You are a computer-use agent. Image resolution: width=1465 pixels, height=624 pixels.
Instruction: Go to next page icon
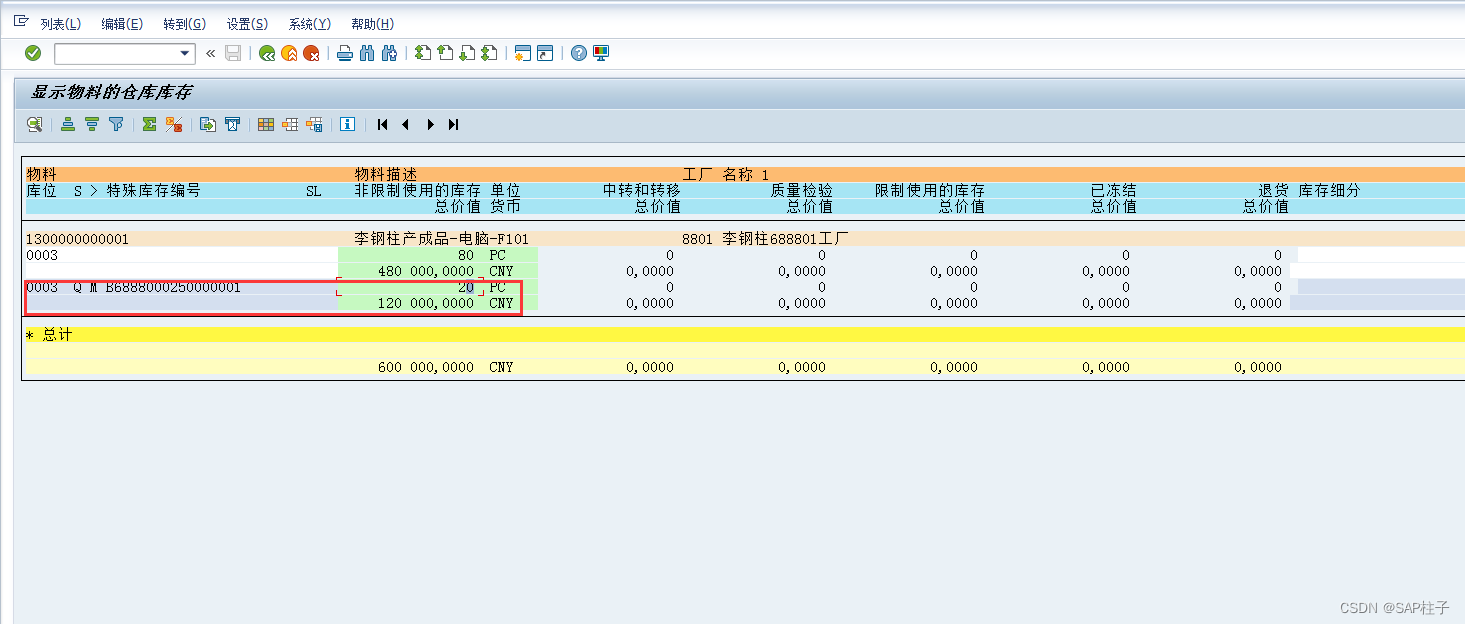pos(467,53)
